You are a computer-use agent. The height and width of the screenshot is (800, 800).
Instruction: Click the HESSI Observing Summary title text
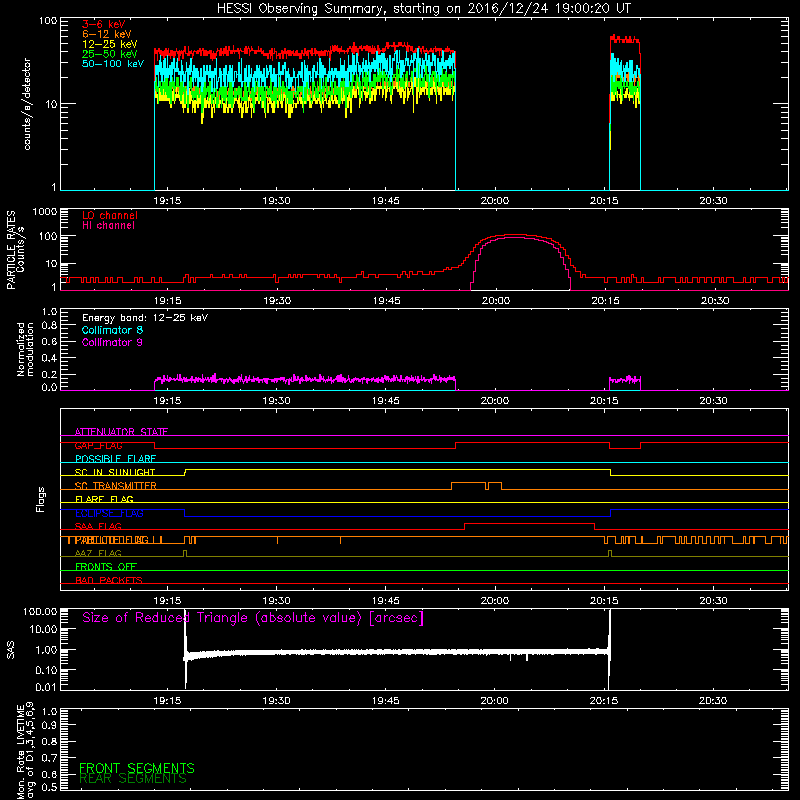coord(423,9)
